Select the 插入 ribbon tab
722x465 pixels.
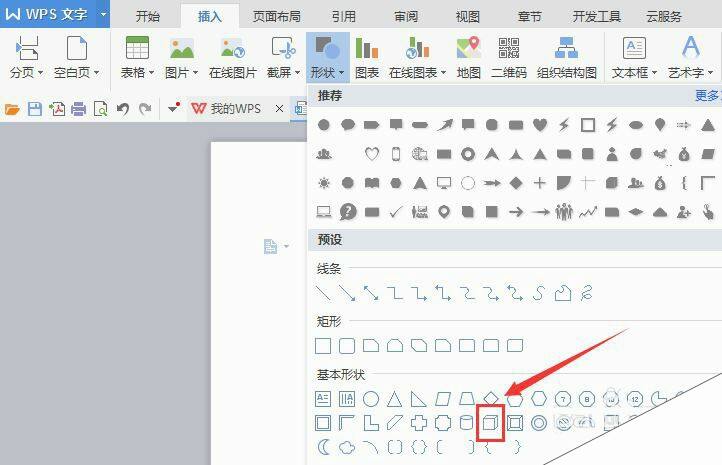[x=210, y=17]
